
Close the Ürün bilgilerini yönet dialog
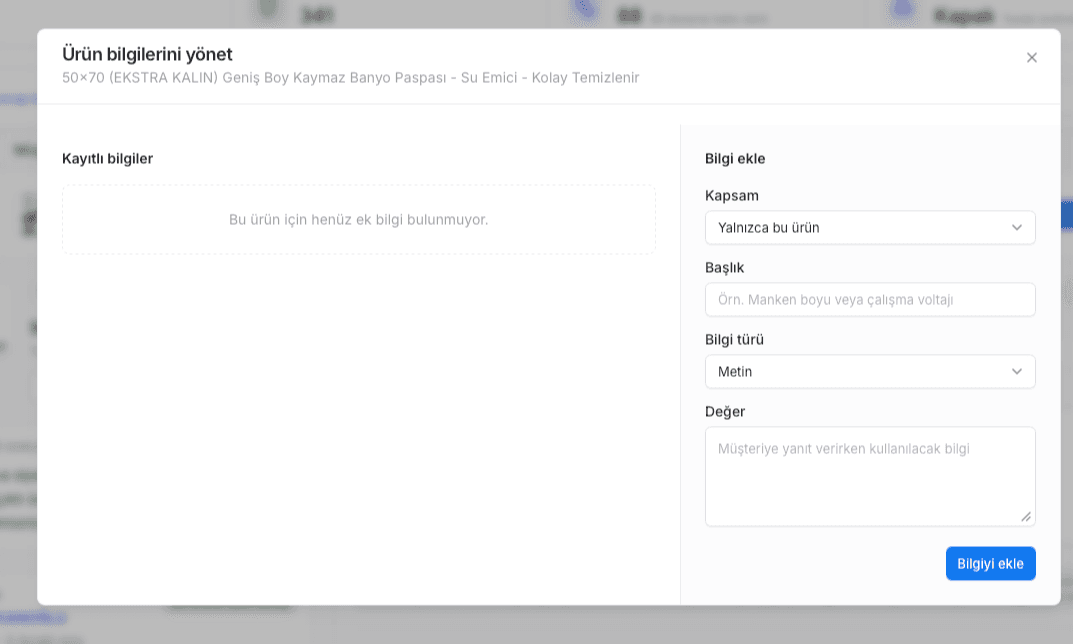pyautogui.click(x=1031, y=57)
